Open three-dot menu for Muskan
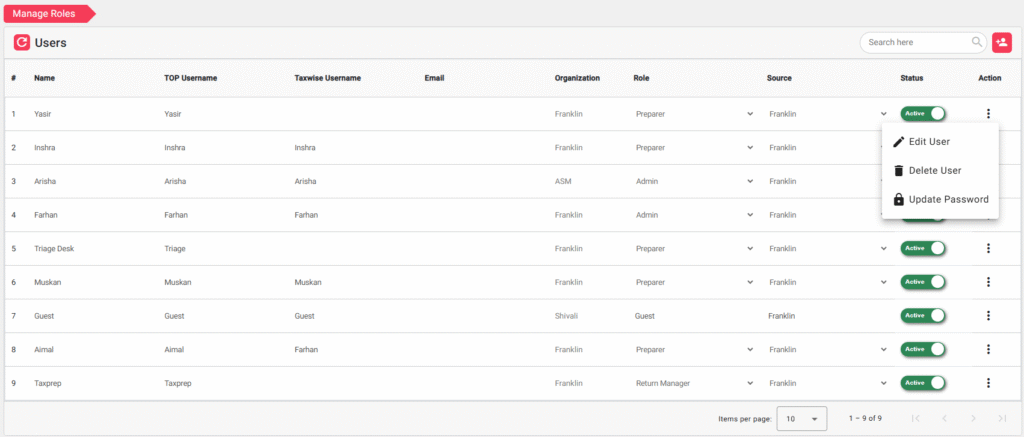 (x=988, y=282)
